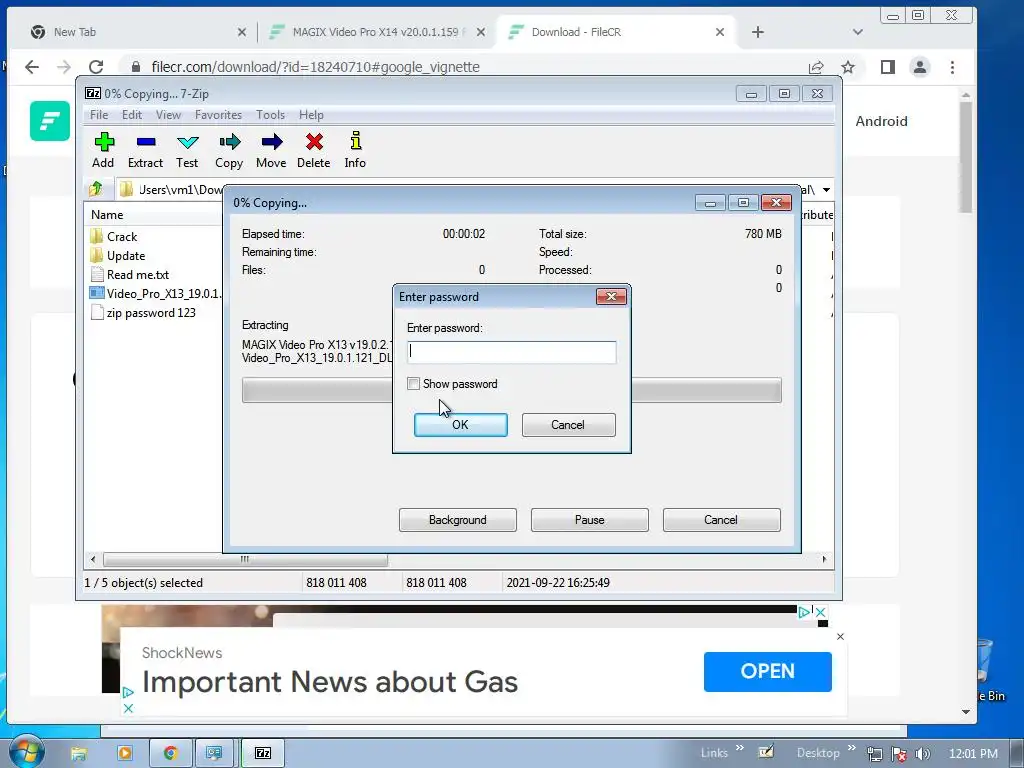This screenshot has width=1024, height=768.
Task: Go up one folder level in 7-Zip
Action: point(96,189)
